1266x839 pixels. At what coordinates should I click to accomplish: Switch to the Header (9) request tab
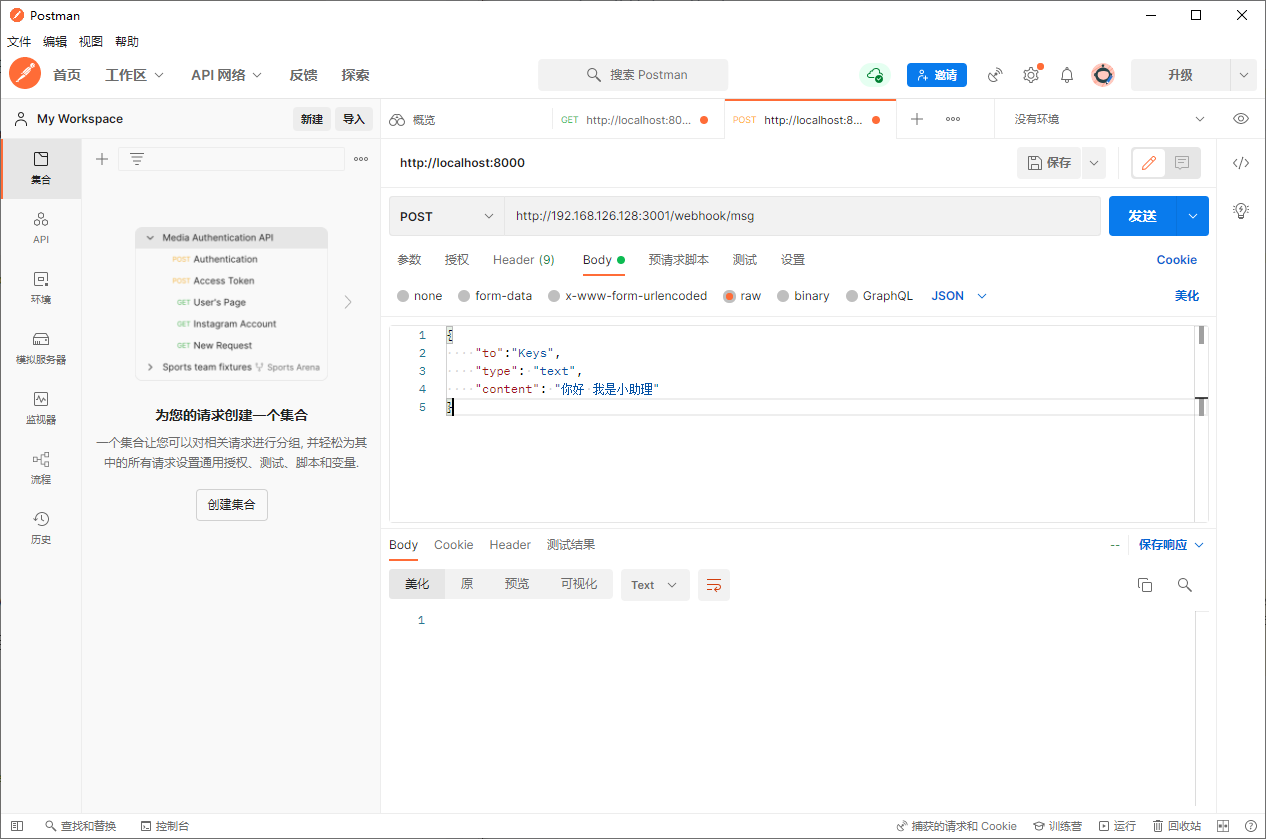523,260
